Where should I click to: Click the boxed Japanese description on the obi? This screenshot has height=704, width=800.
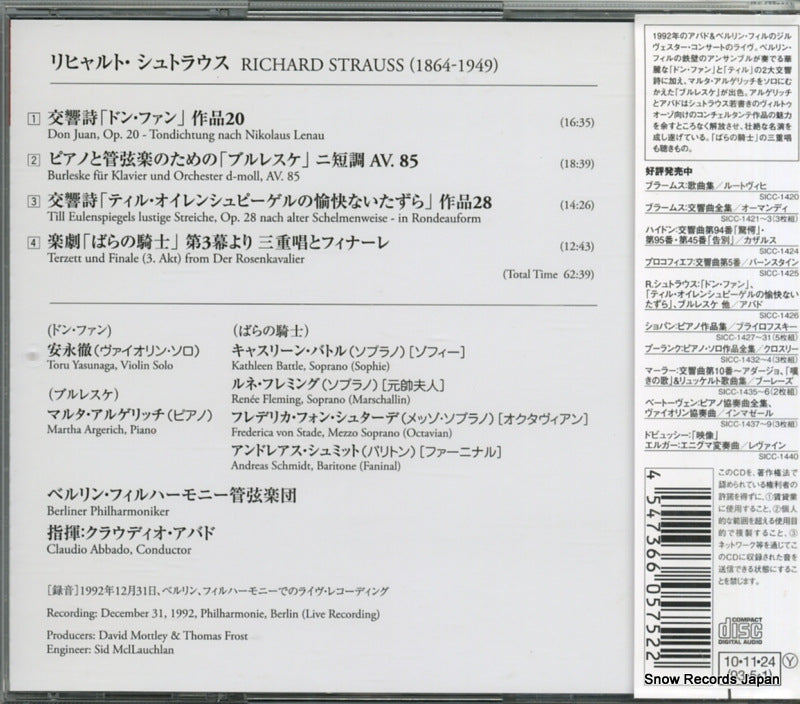(x=721, y=92)
